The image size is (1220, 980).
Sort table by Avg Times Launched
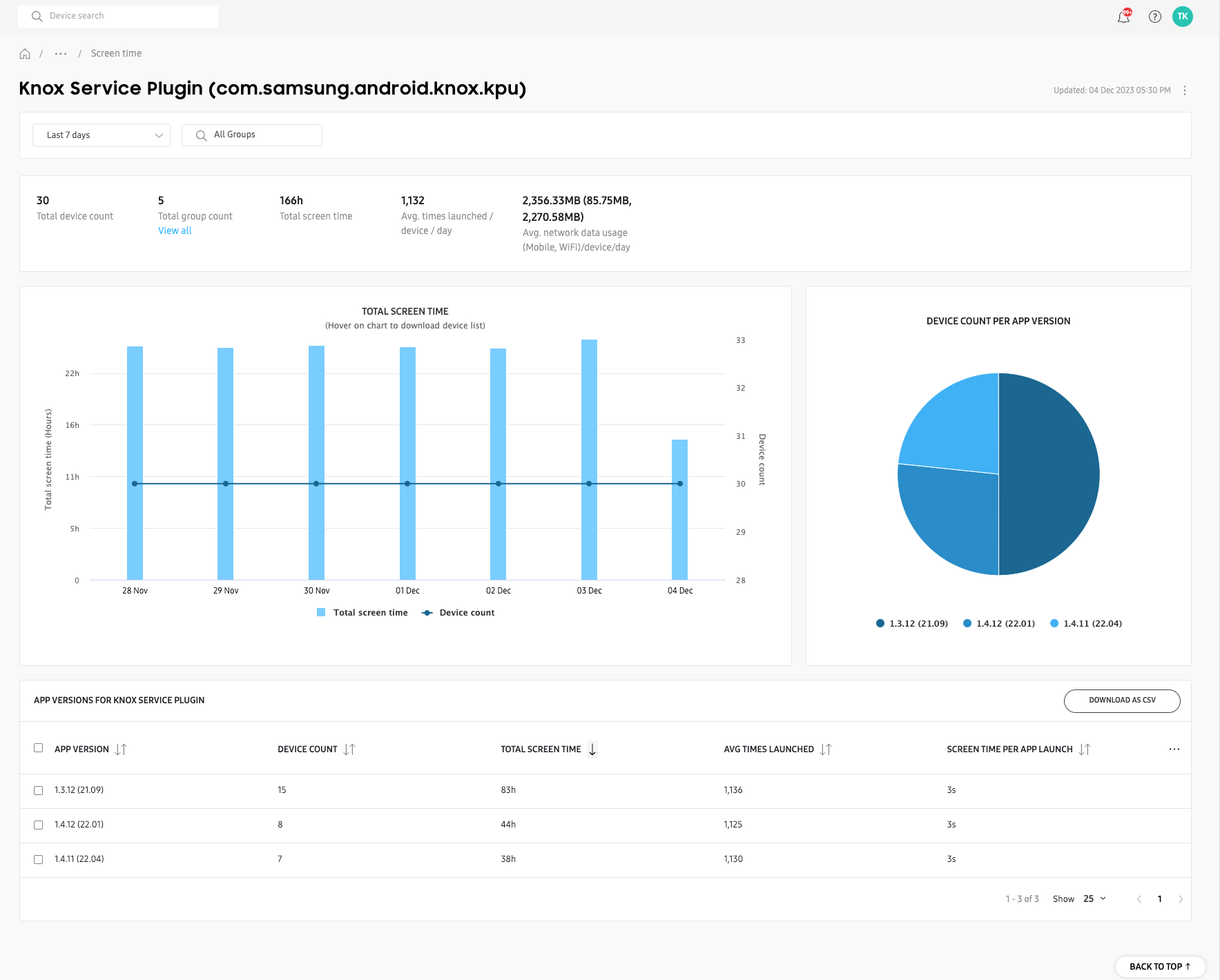pos(826,749)
